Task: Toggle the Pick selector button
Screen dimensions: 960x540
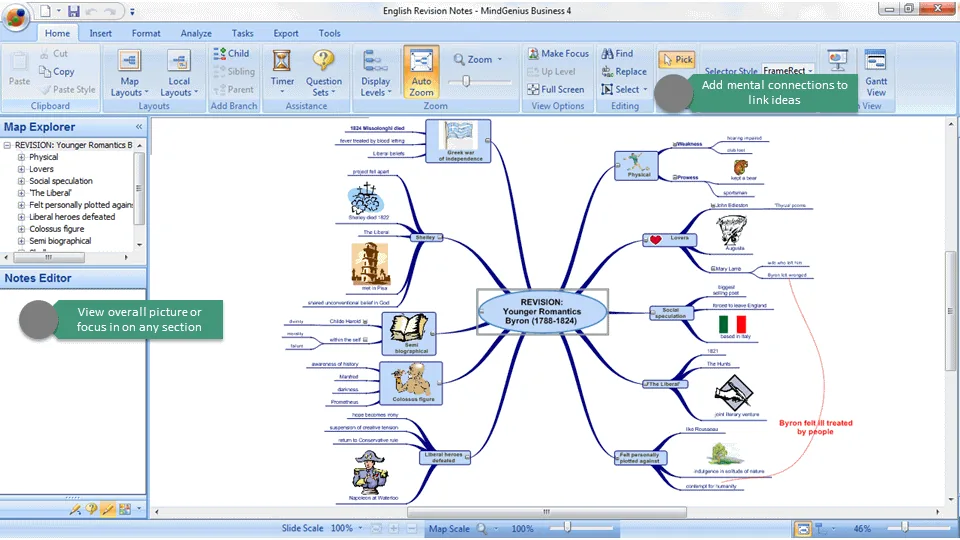Action: point(677,59)
